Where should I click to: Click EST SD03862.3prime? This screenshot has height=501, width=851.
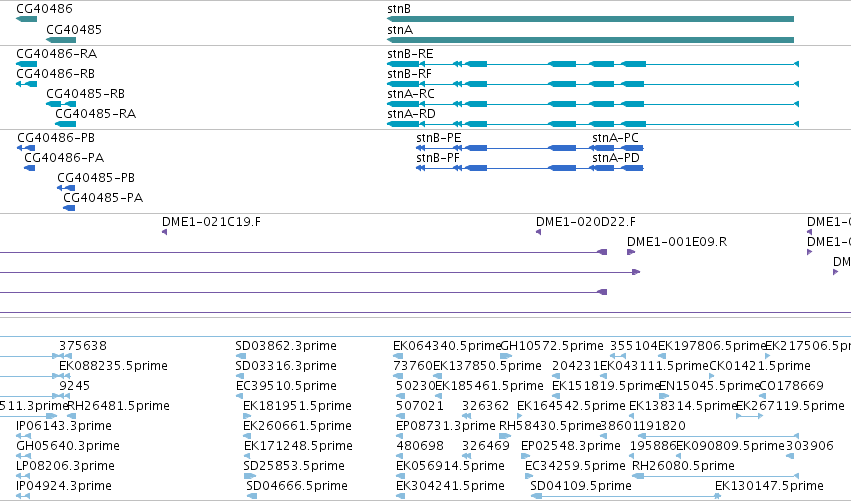tap(286, 346)
